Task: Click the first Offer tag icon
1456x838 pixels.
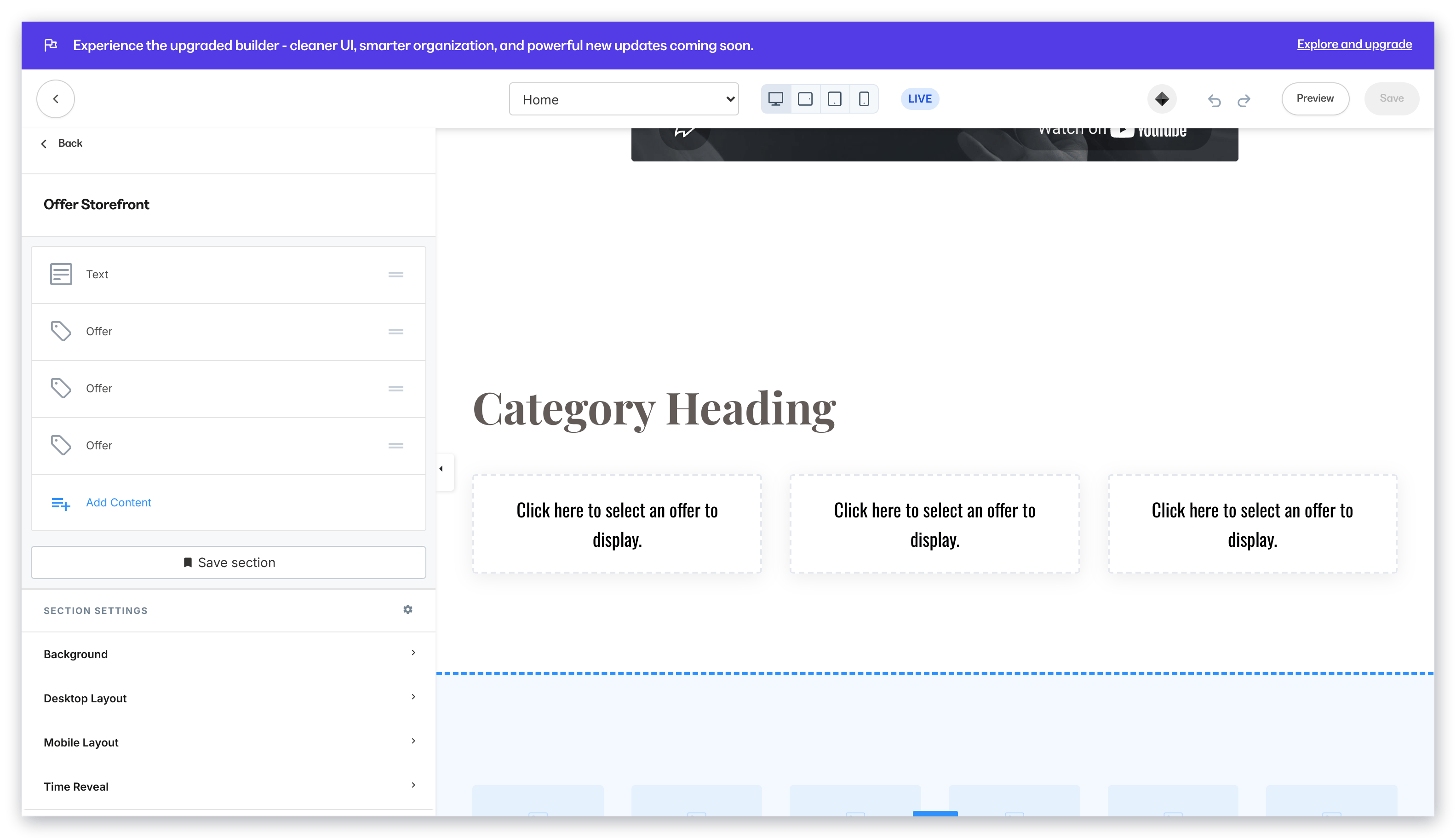Action: pyautogui.click(x=61, y=331)
